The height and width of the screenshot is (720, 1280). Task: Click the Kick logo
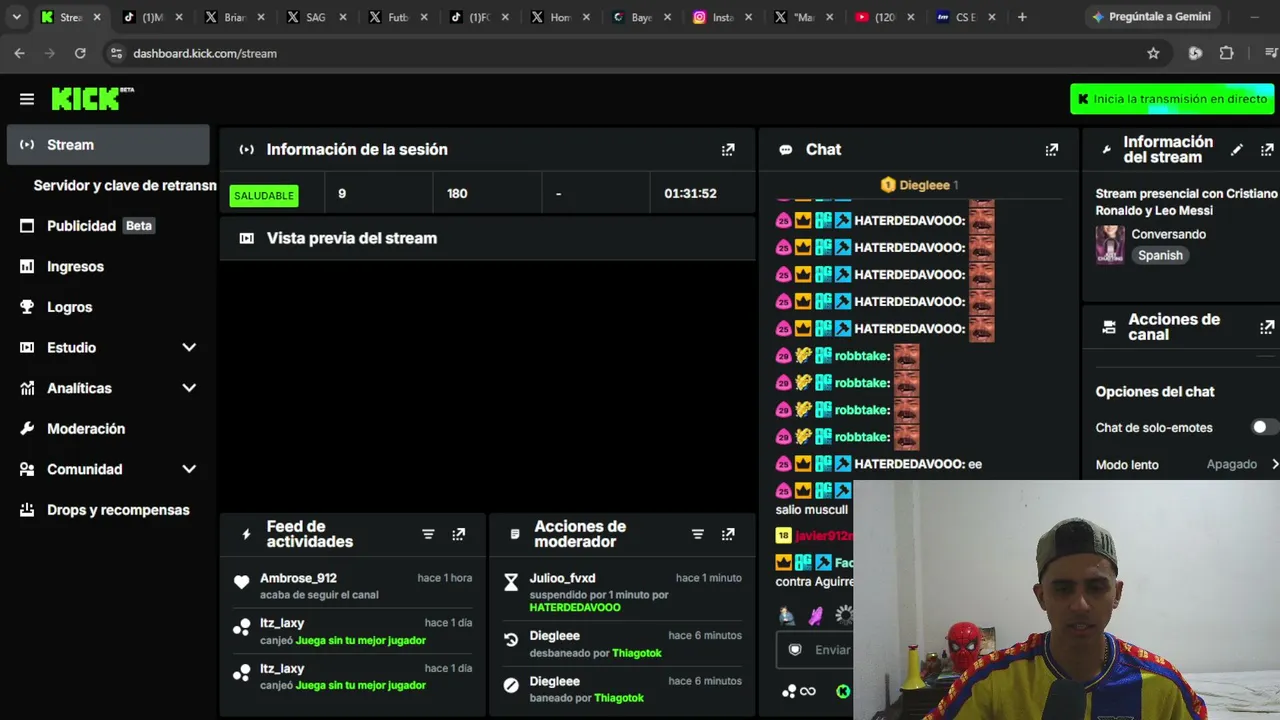click(x=92, y=98)
